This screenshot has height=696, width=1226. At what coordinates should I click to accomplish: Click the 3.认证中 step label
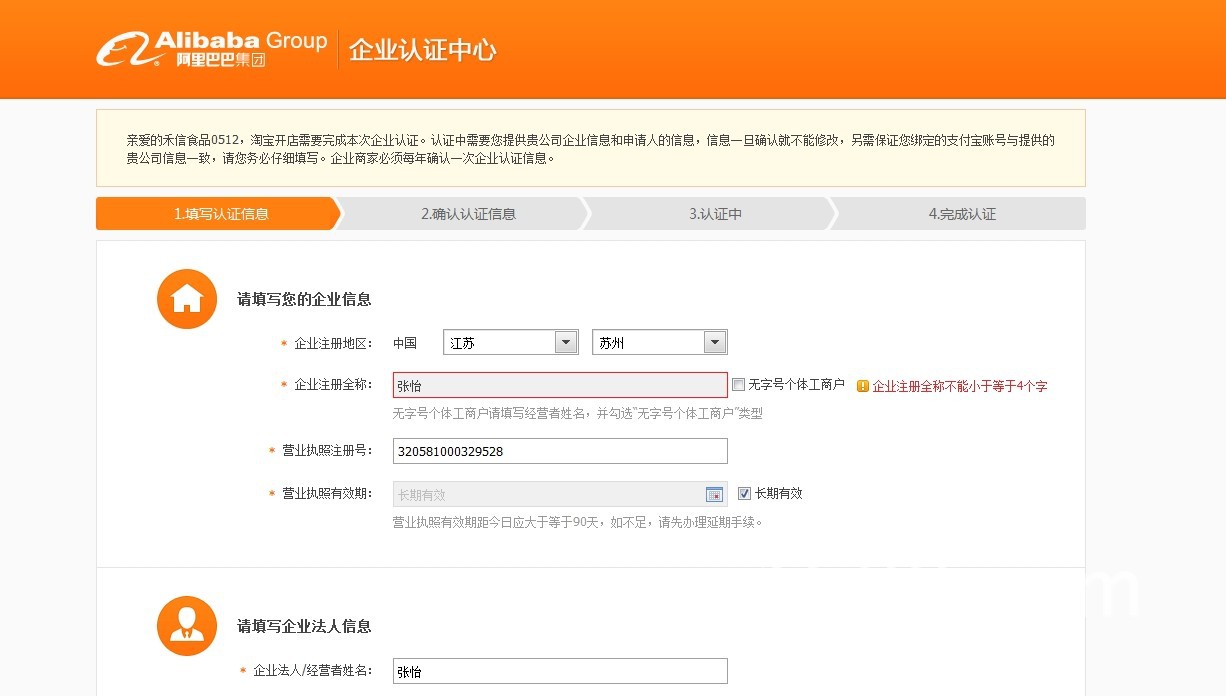tap(715, 213)
